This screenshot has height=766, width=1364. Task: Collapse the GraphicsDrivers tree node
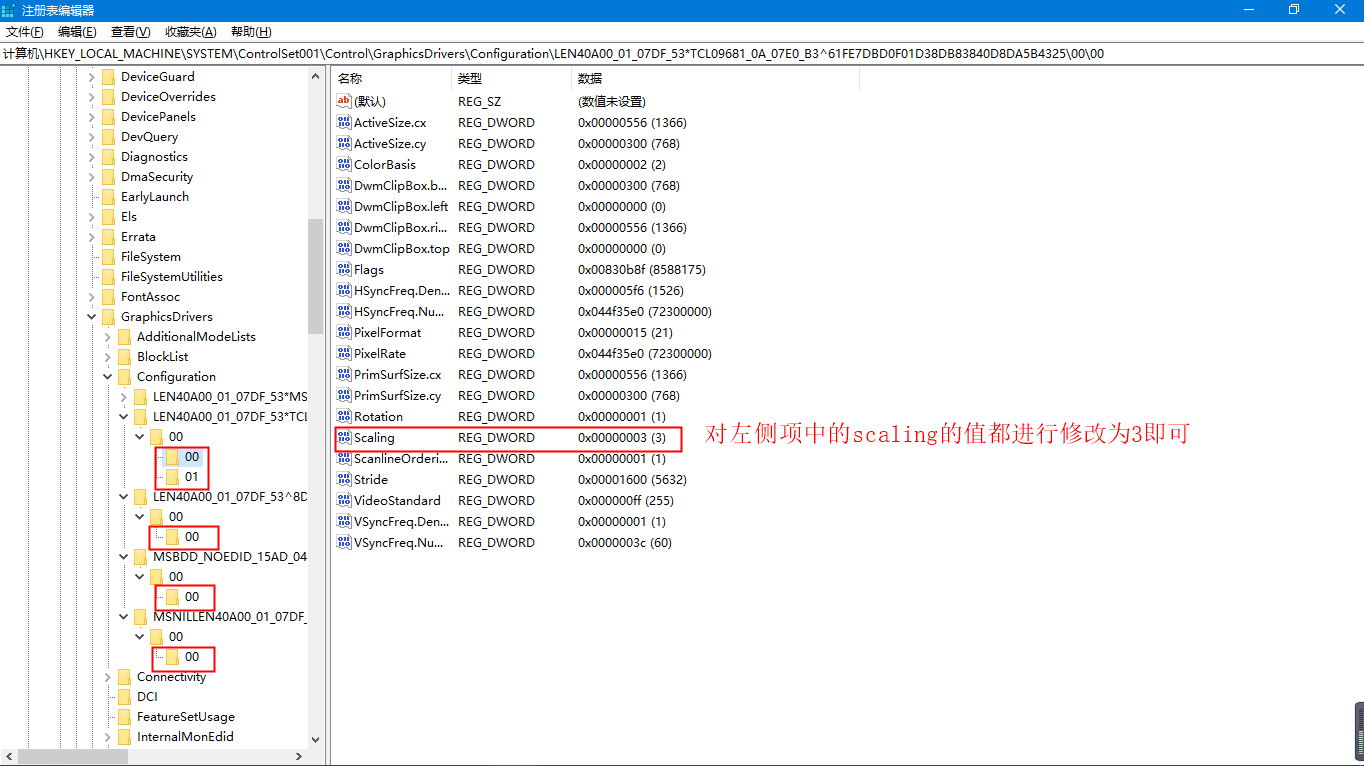pyautogui.click(x=92, y=317)
